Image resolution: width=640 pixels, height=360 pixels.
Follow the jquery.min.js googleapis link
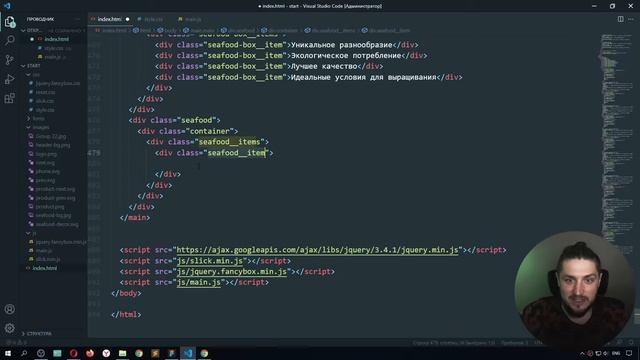(317, 250)
